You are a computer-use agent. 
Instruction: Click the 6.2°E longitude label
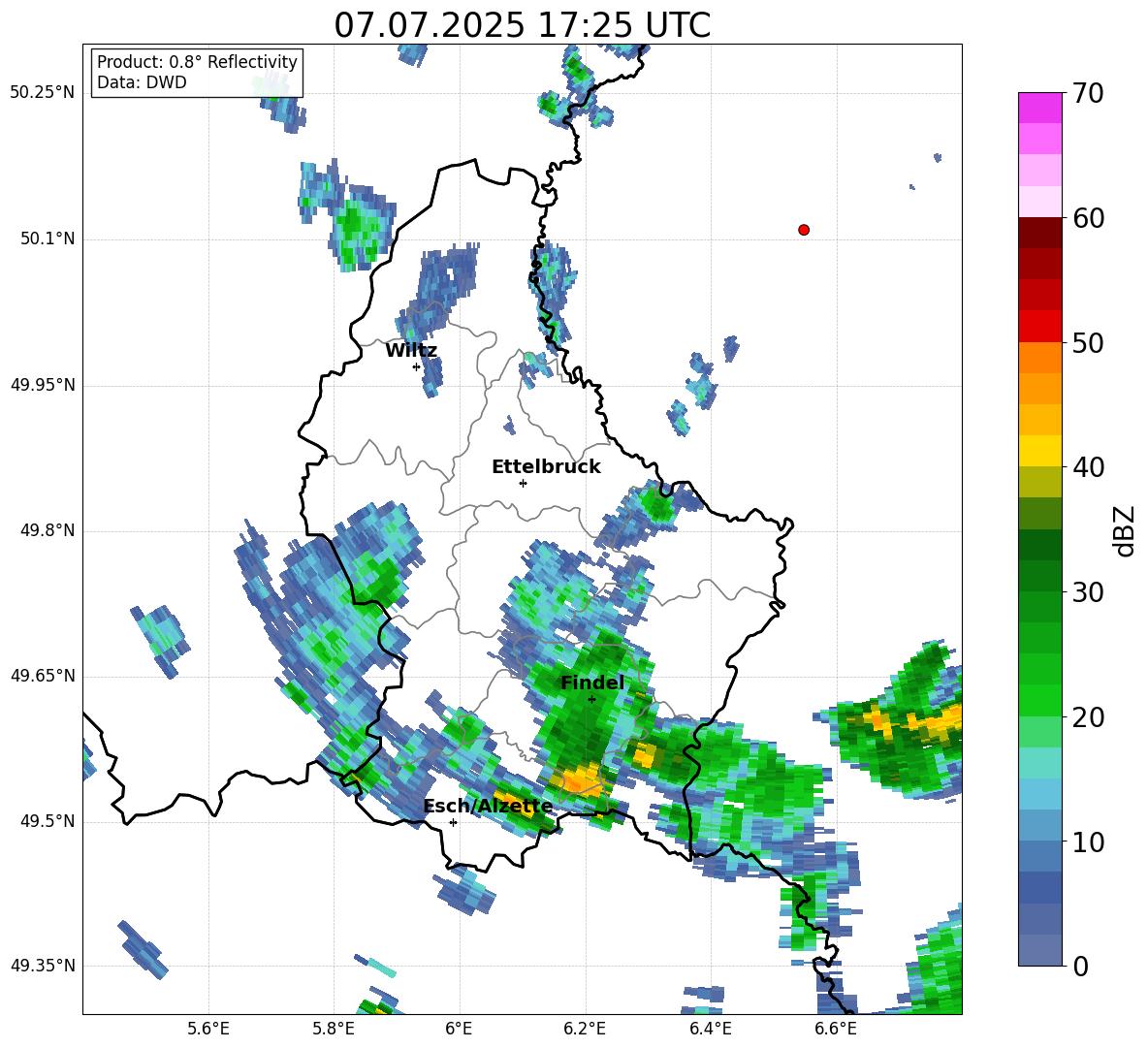[585, 1029]
